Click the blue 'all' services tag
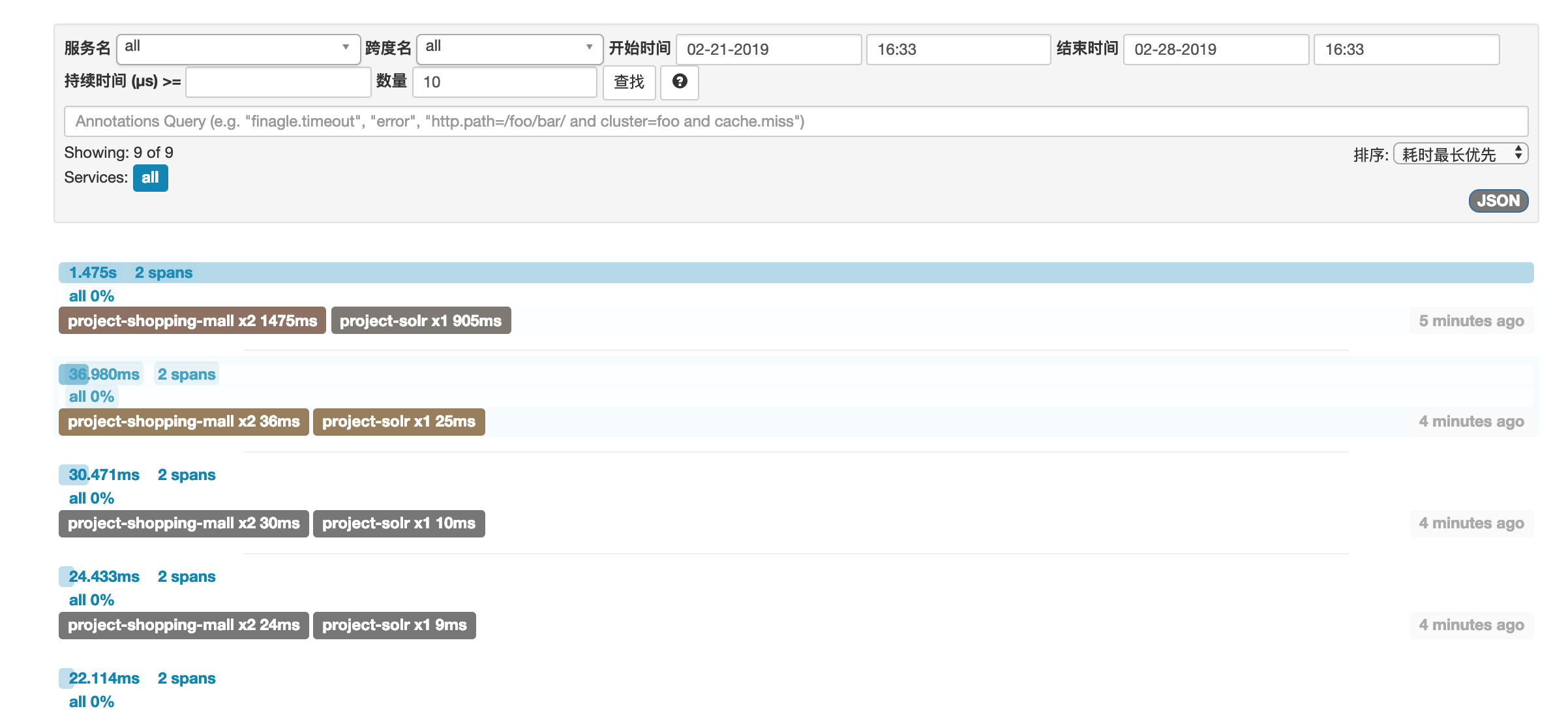 tap(150, 177)
